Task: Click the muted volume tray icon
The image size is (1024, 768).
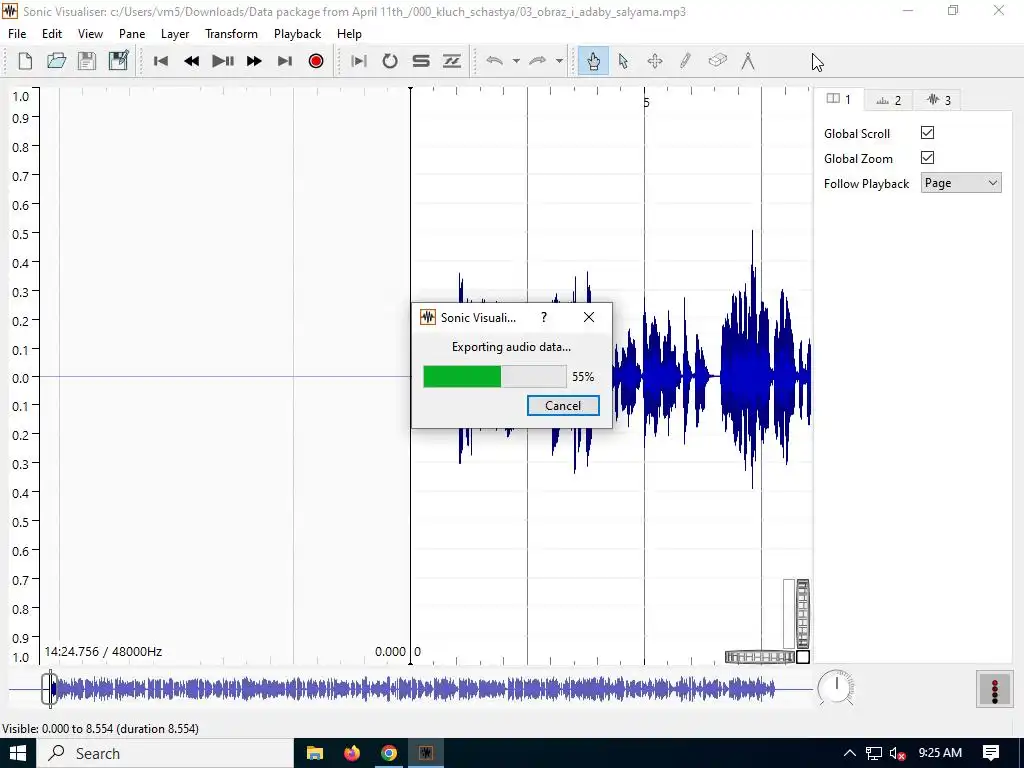Action: [898, 754]
